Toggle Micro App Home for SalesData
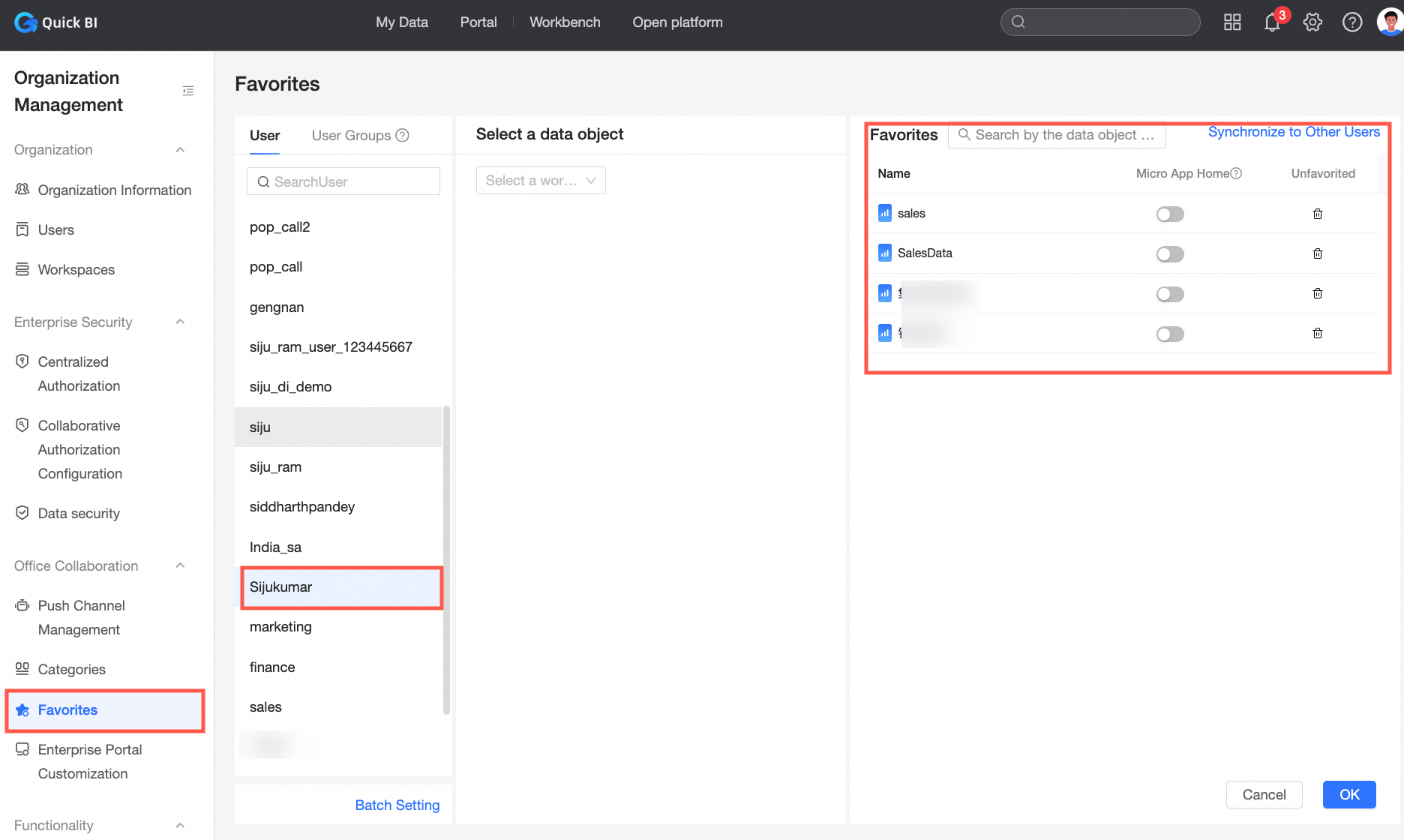 [1170, 254]
